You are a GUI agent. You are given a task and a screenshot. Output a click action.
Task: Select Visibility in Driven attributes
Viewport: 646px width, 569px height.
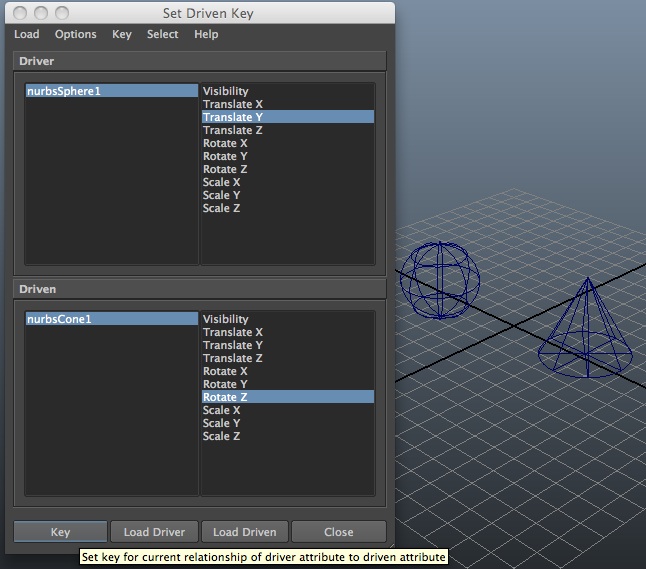[x=288, y=318]
